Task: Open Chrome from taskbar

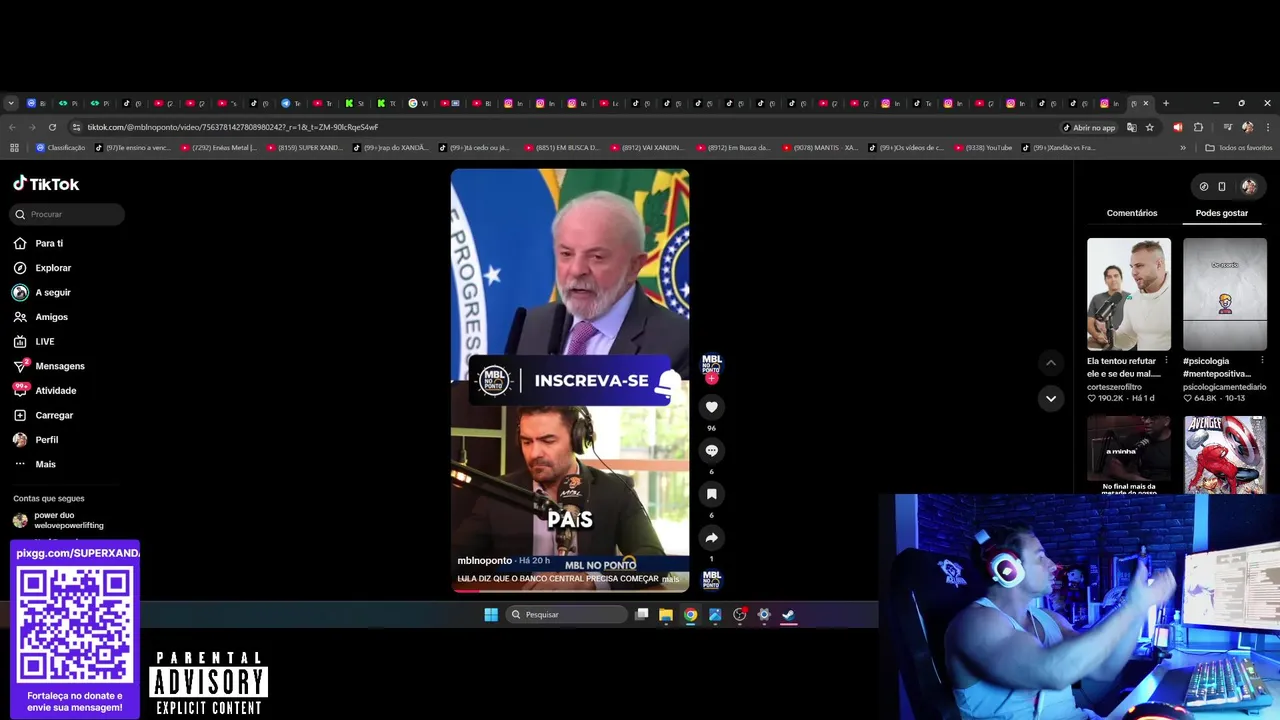Action: tap(690, 615)
